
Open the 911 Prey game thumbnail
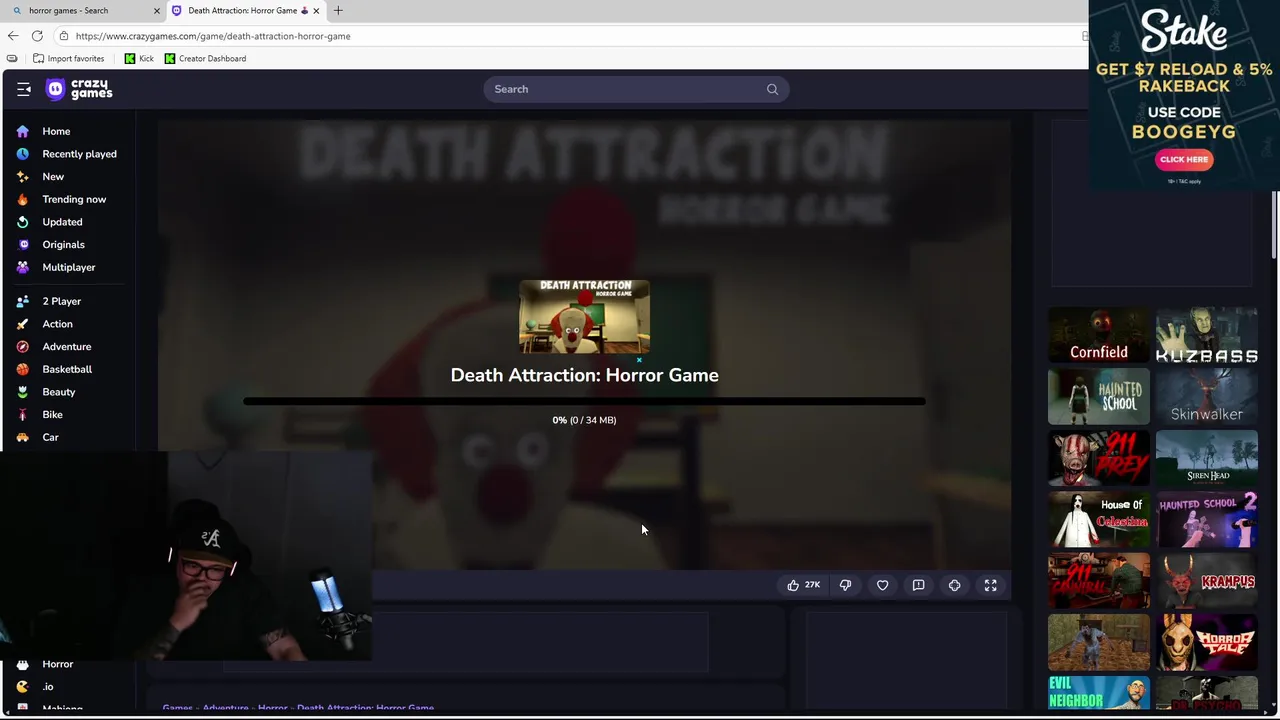pos(1099,458)
